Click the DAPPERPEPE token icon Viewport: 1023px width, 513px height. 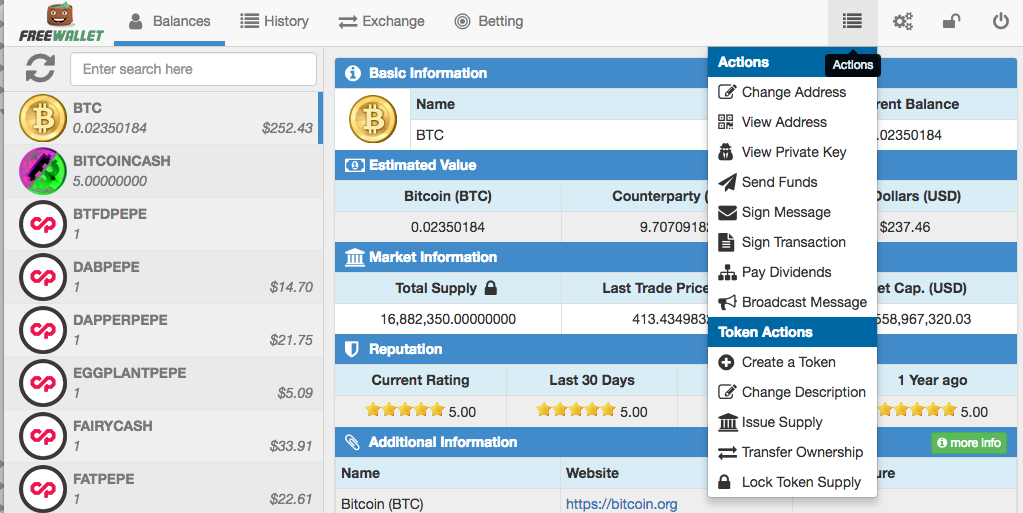click(x=43, y=330)
